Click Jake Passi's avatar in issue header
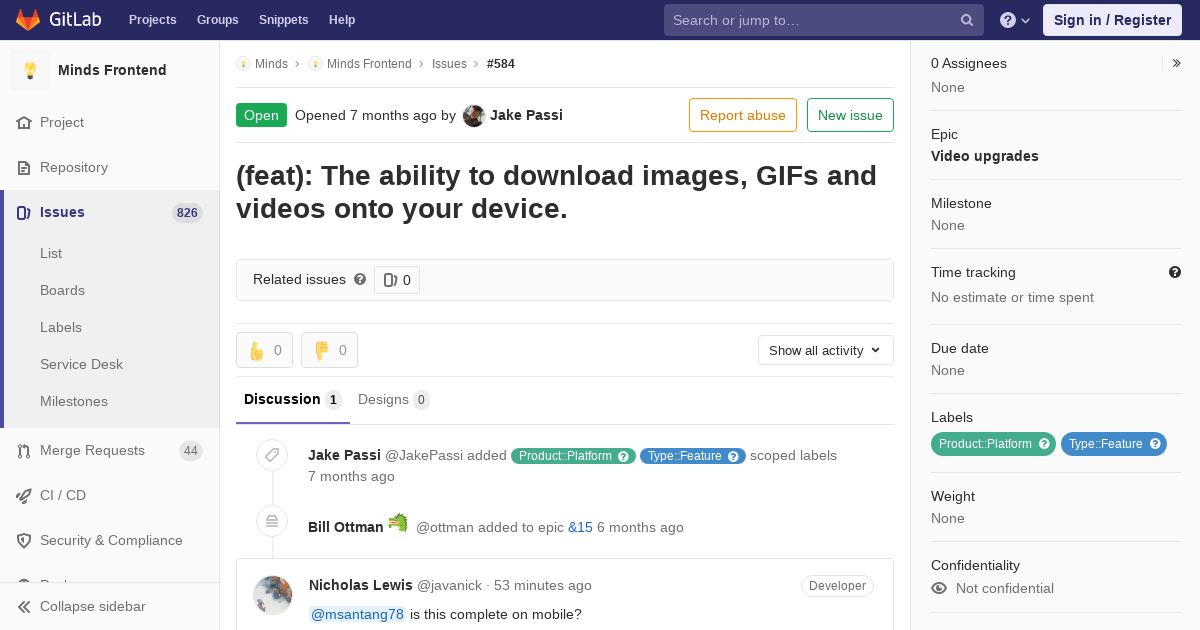Image resolution: width=1200 pixels, height=630 pixels. coord(474,115)
